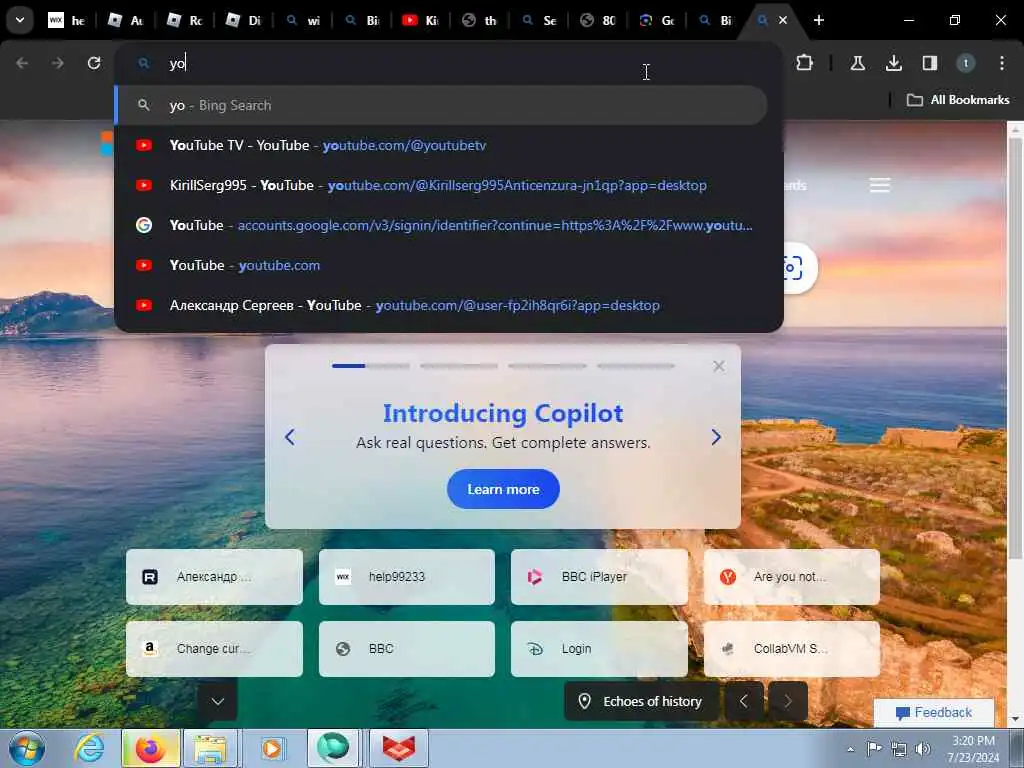This screenshot has width=1024, height=768.
Task: Close the Introducing Copilot card
Action: click(x=718, y=366)
